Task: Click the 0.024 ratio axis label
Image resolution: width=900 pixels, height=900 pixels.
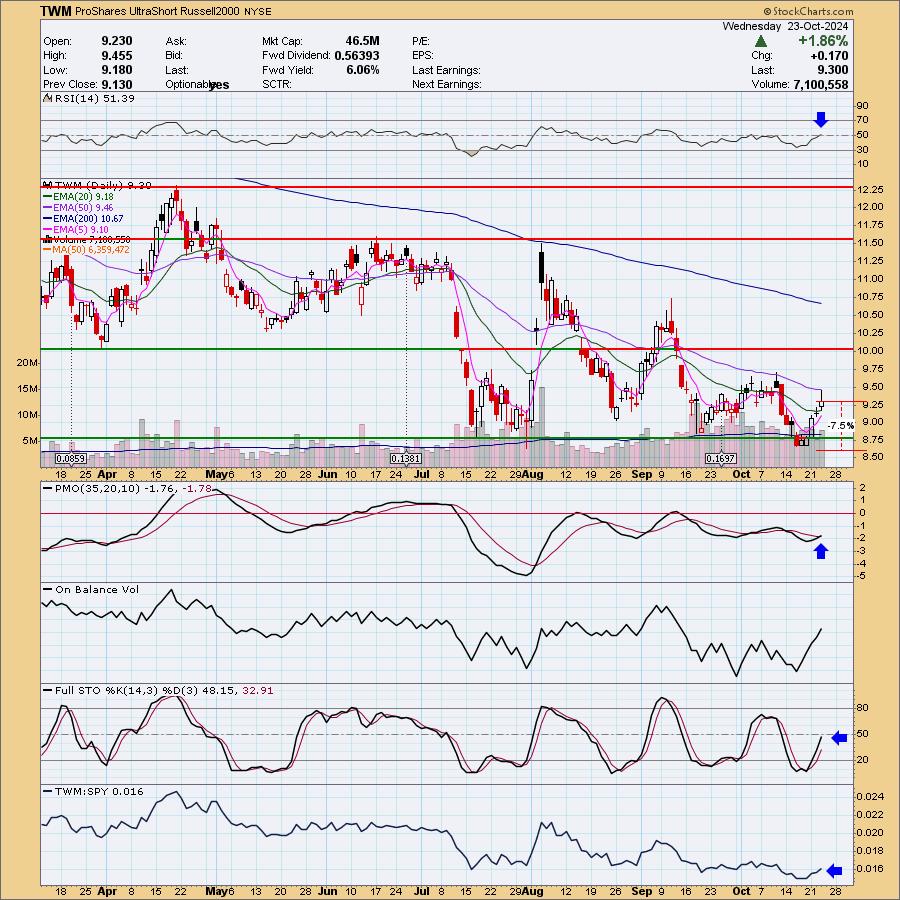Action: (870, 797)
